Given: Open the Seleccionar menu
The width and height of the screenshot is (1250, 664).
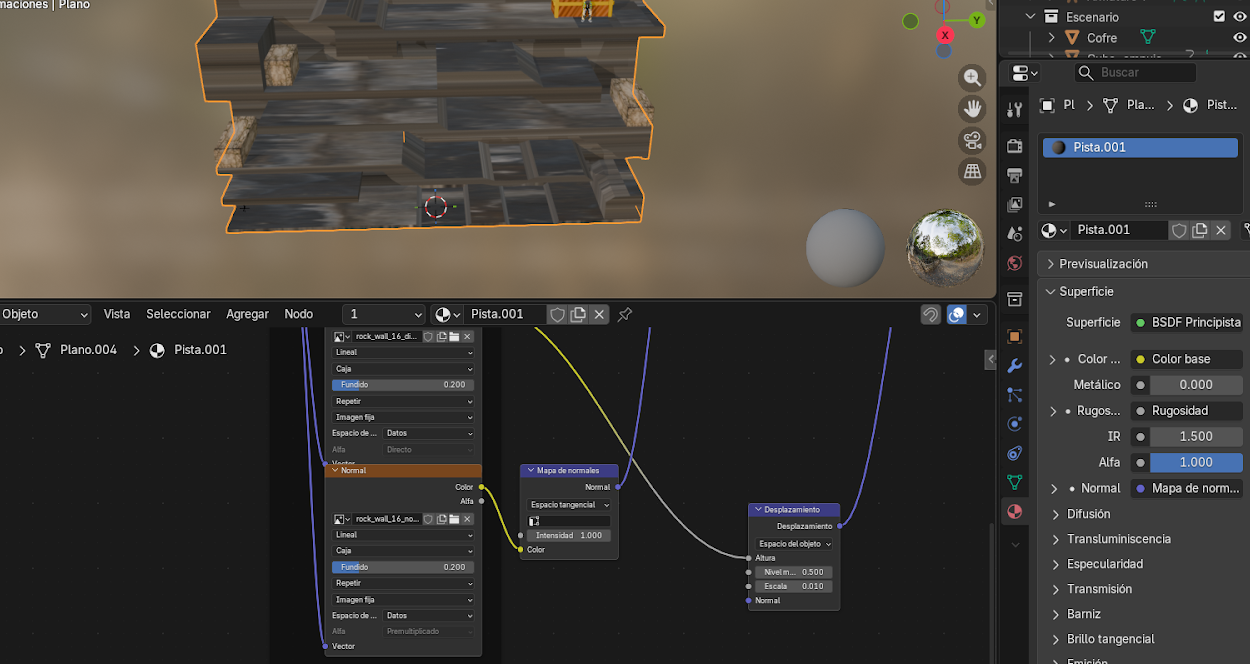Looking at the screenshot, I should [178, 314].
